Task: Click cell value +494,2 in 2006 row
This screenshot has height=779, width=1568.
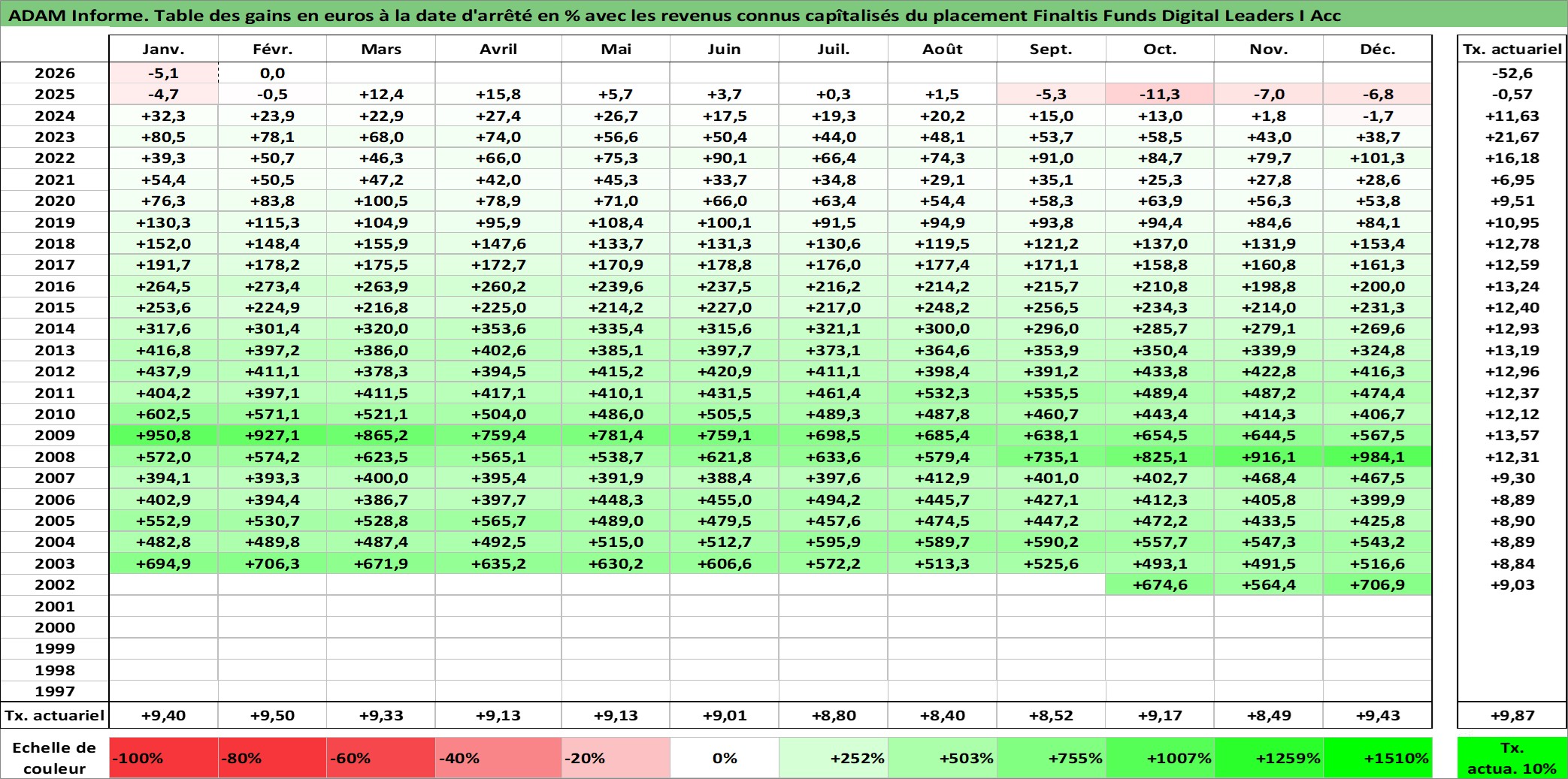Action: [x=833, y=500]
